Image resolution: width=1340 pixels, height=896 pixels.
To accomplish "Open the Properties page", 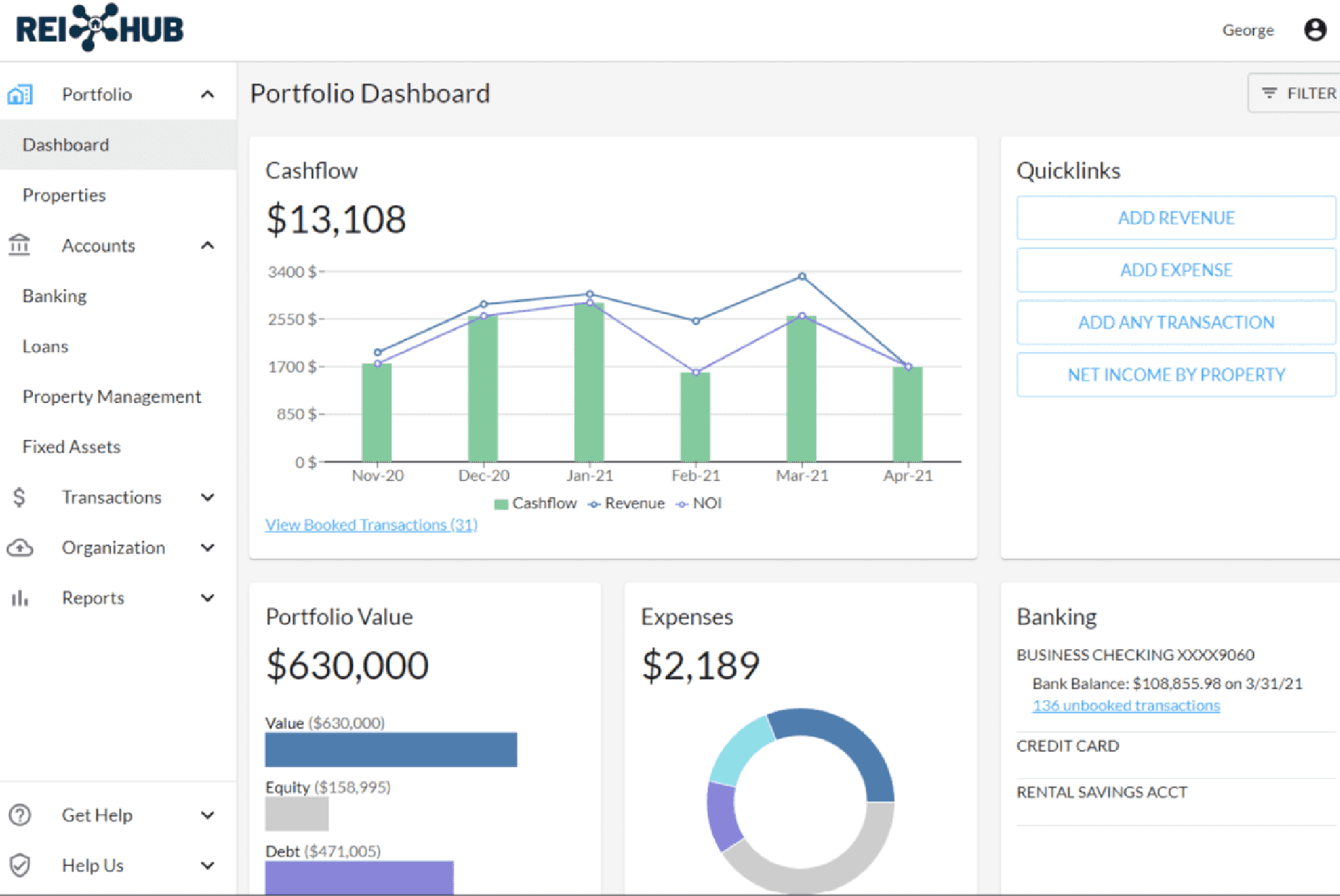I will tap(64, 195).
